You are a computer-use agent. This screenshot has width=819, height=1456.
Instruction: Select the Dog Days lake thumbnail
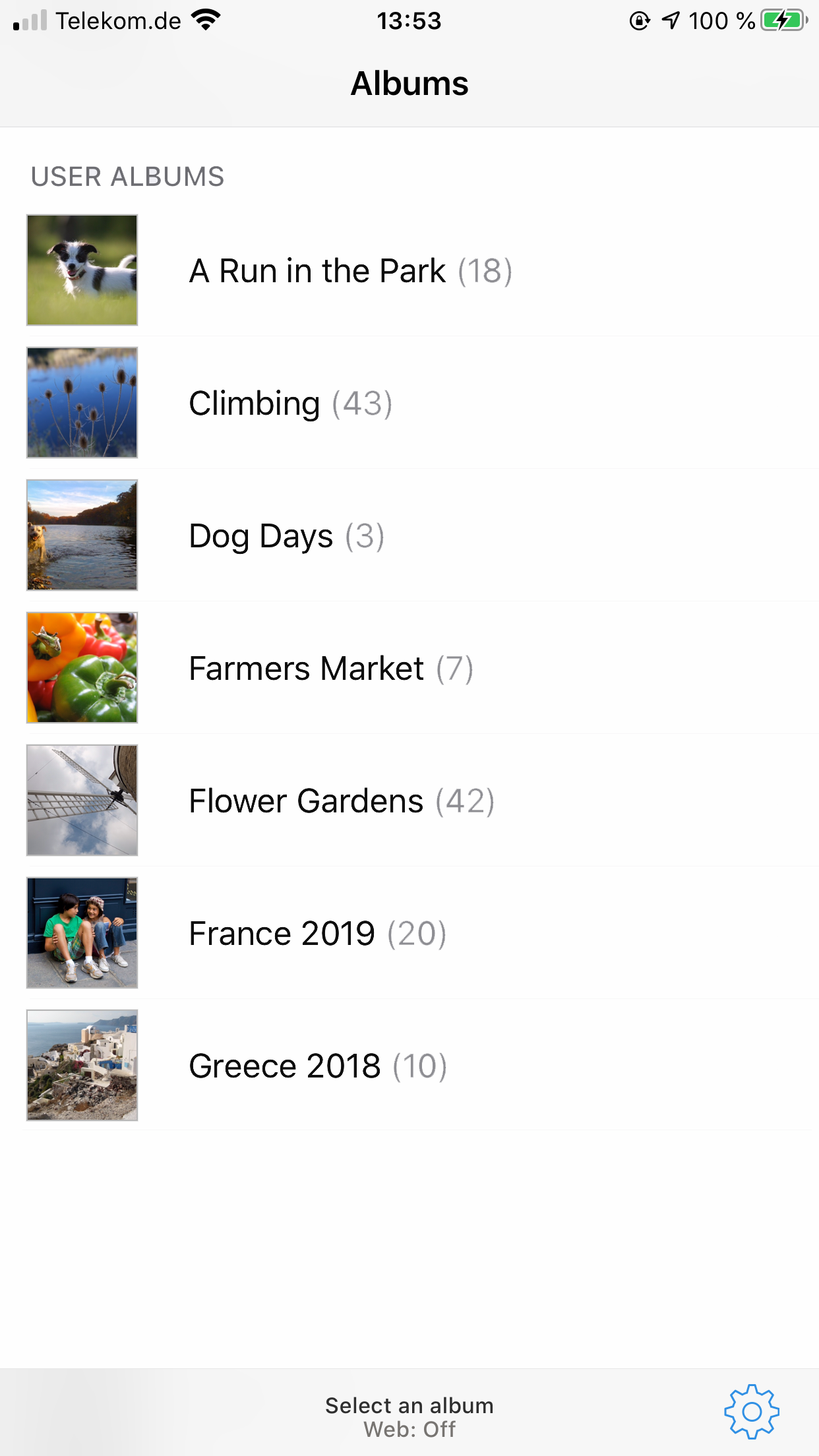point(82,535)
